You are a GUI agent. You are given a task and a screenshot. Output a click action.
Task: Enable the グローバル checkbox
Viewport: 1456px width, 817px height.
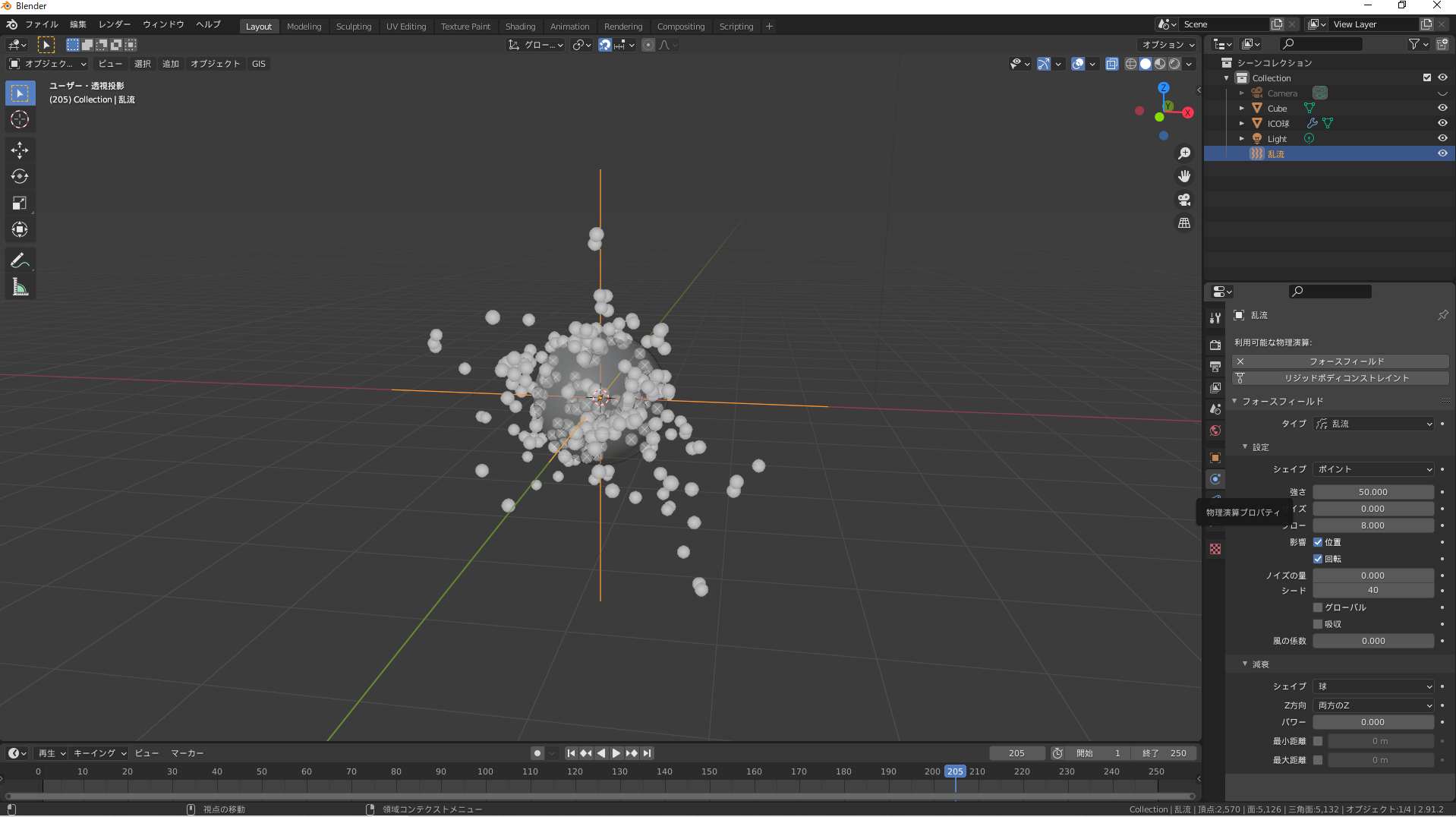coord(1318,607)
